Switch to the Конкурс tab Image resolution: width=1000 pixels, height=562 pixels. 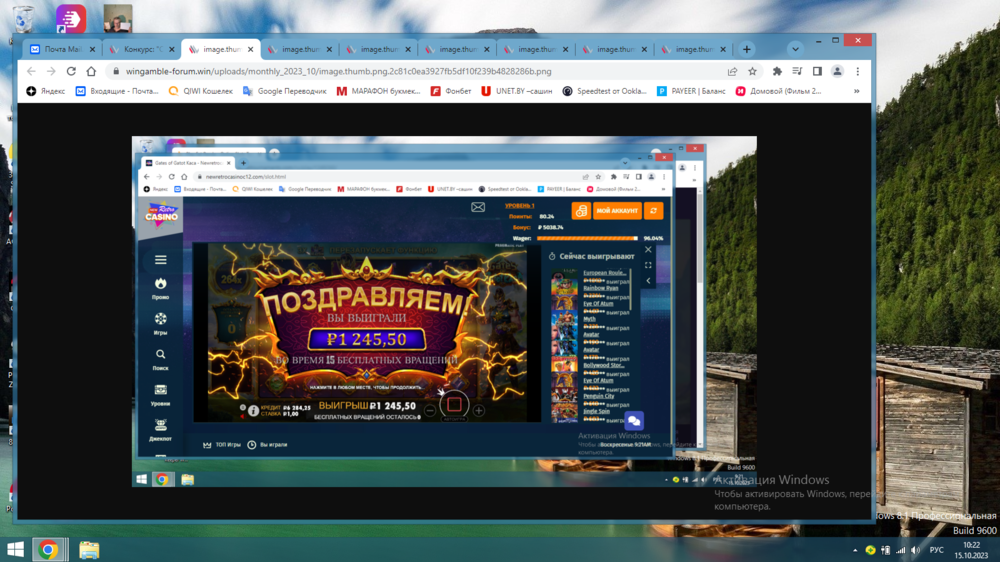click(x=139, y=49)
